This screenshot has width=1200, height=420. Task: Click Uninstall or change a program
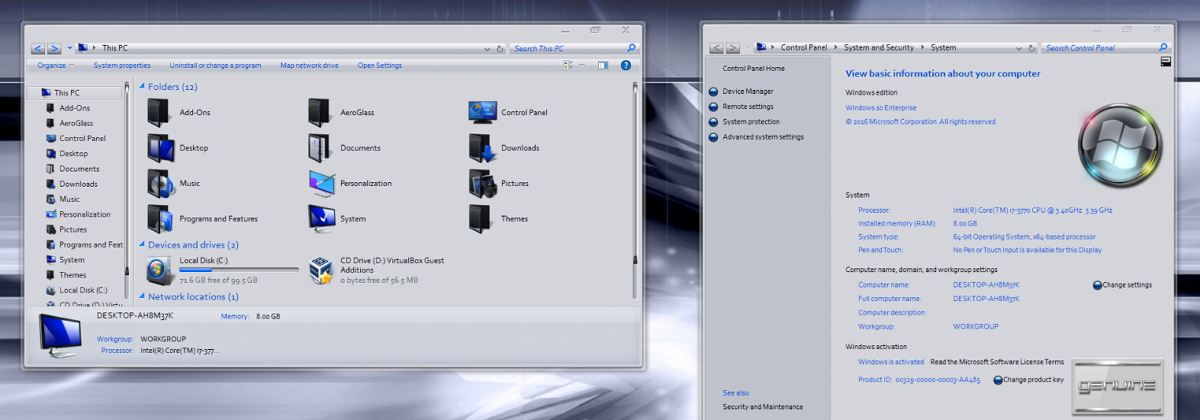(215, 65)
